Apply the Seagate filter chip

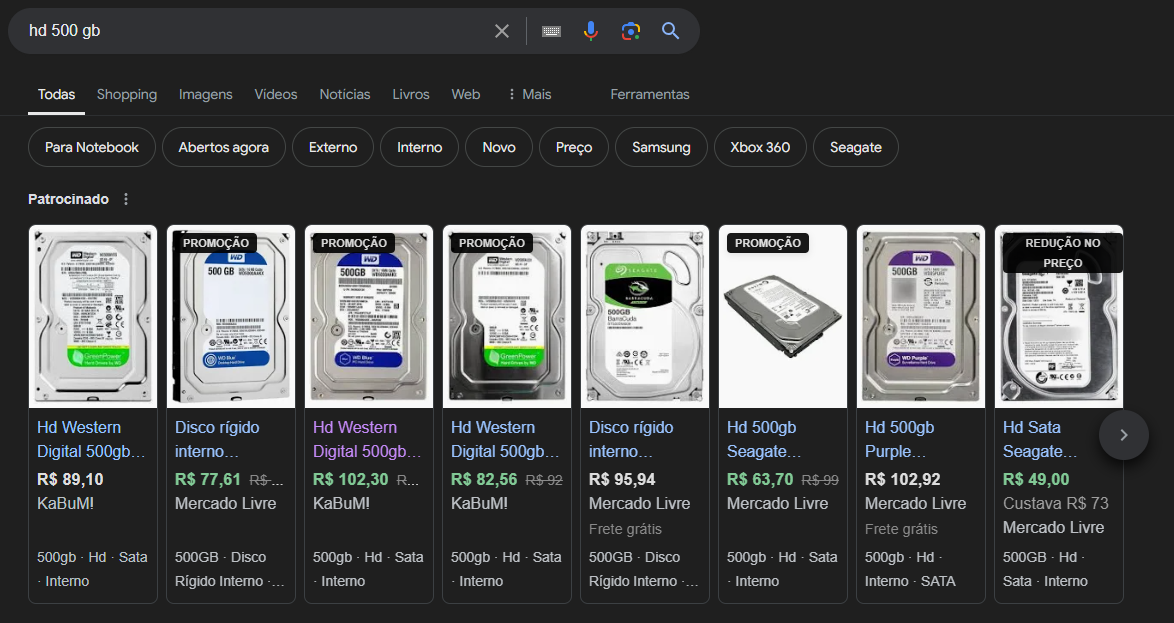point(856,148)
